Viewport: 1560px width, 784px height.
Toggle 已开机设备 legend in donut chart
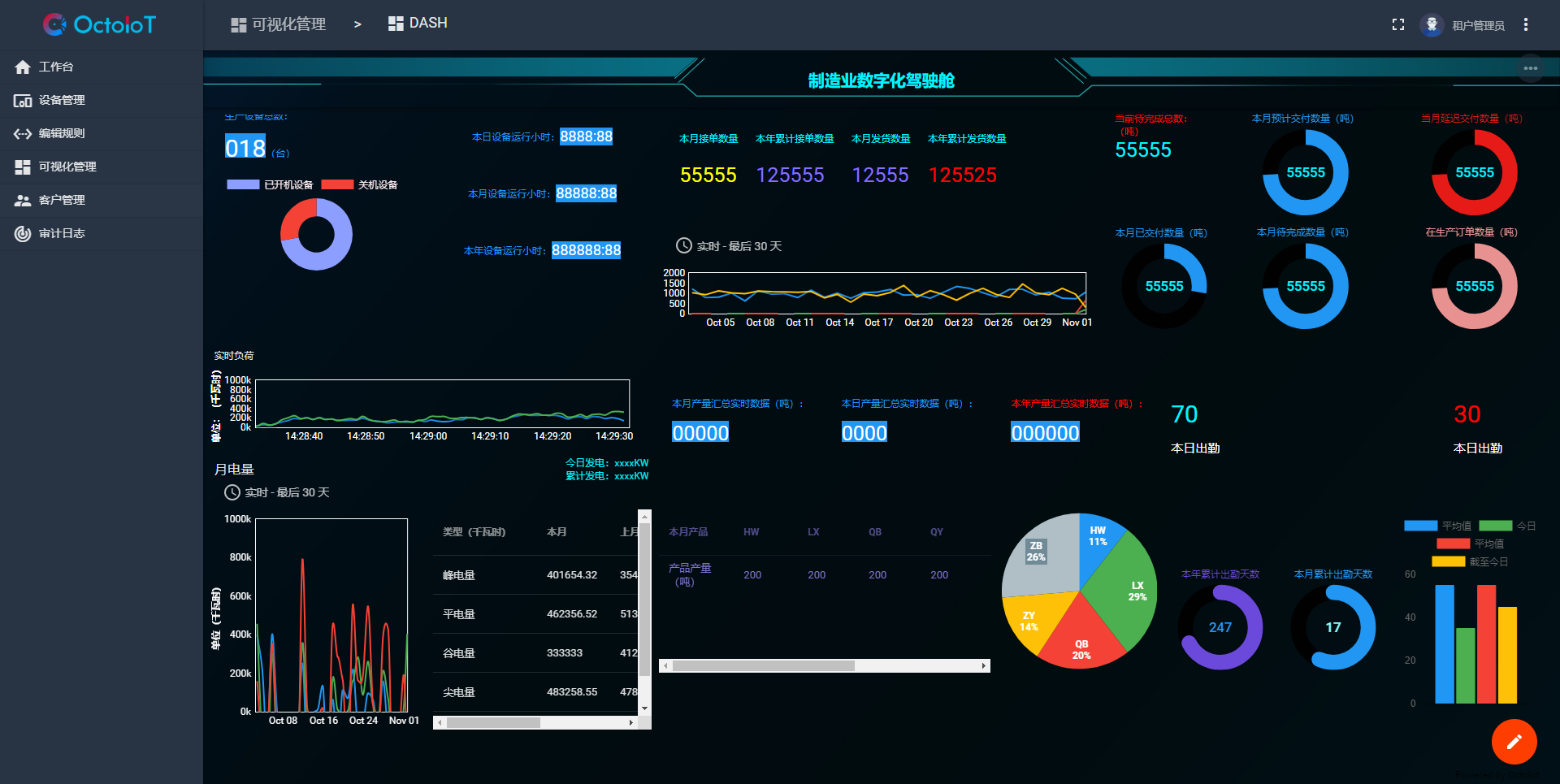coord(271,184)
